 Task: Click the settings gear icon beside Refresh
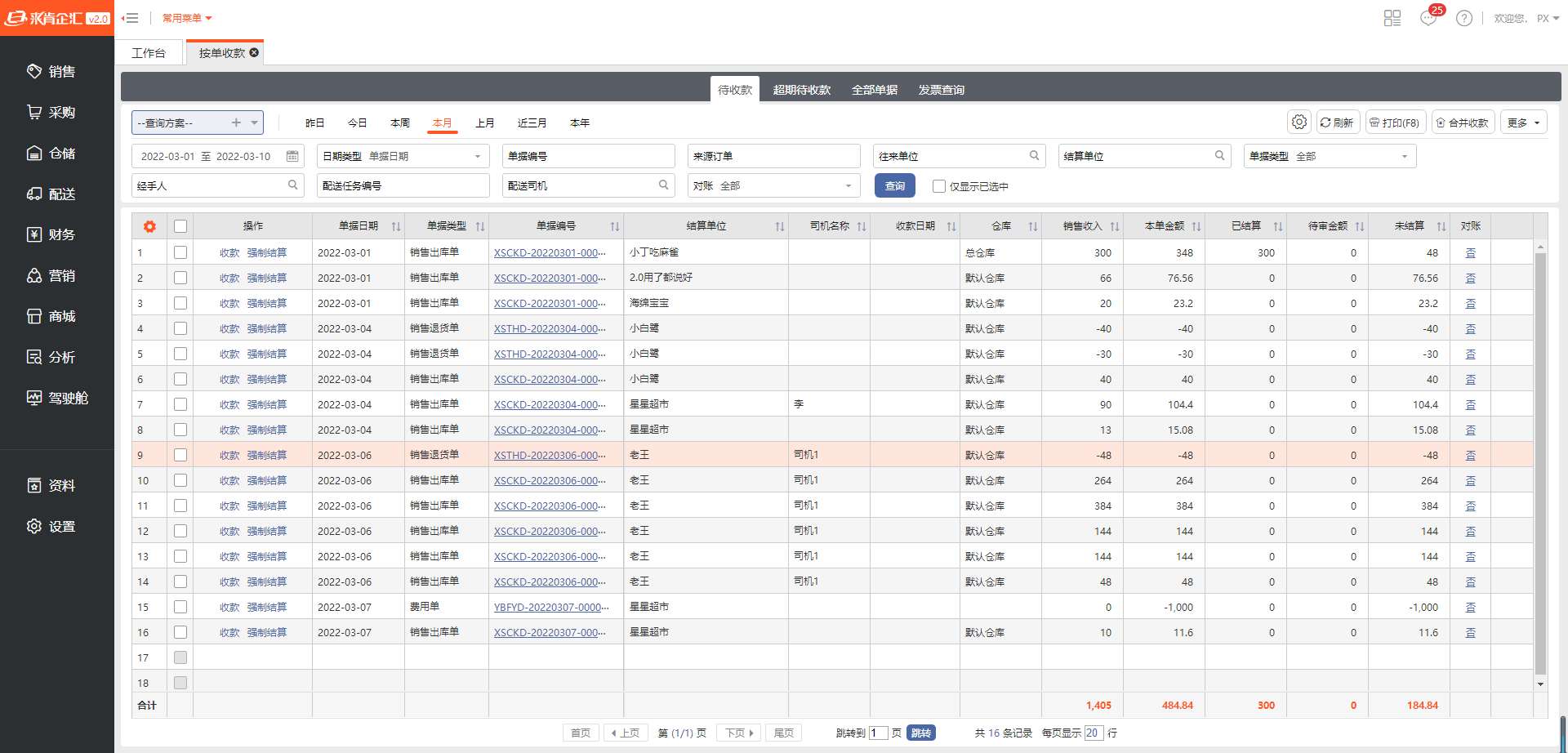pos(1298,123)
